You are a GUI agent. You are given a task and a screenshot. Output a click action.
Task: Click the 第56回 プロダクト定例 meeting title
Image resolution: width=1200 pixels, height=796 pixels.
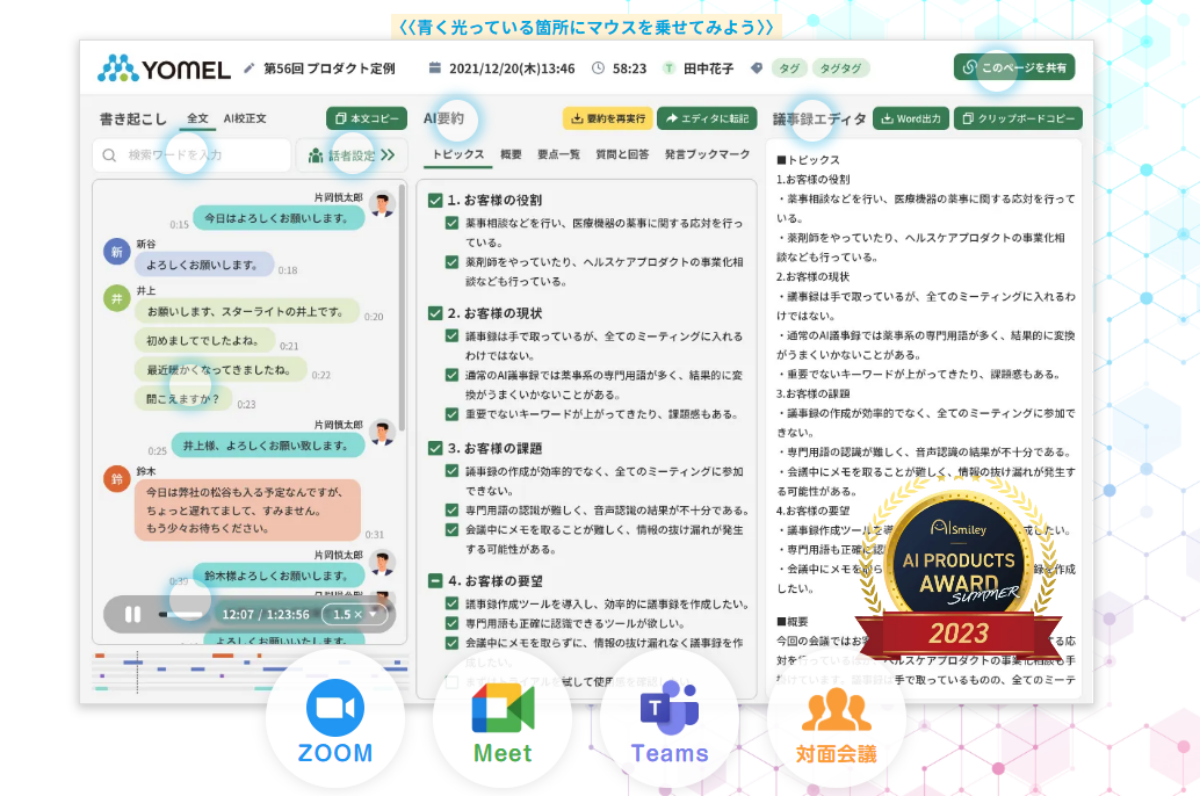tap(329, 69)
